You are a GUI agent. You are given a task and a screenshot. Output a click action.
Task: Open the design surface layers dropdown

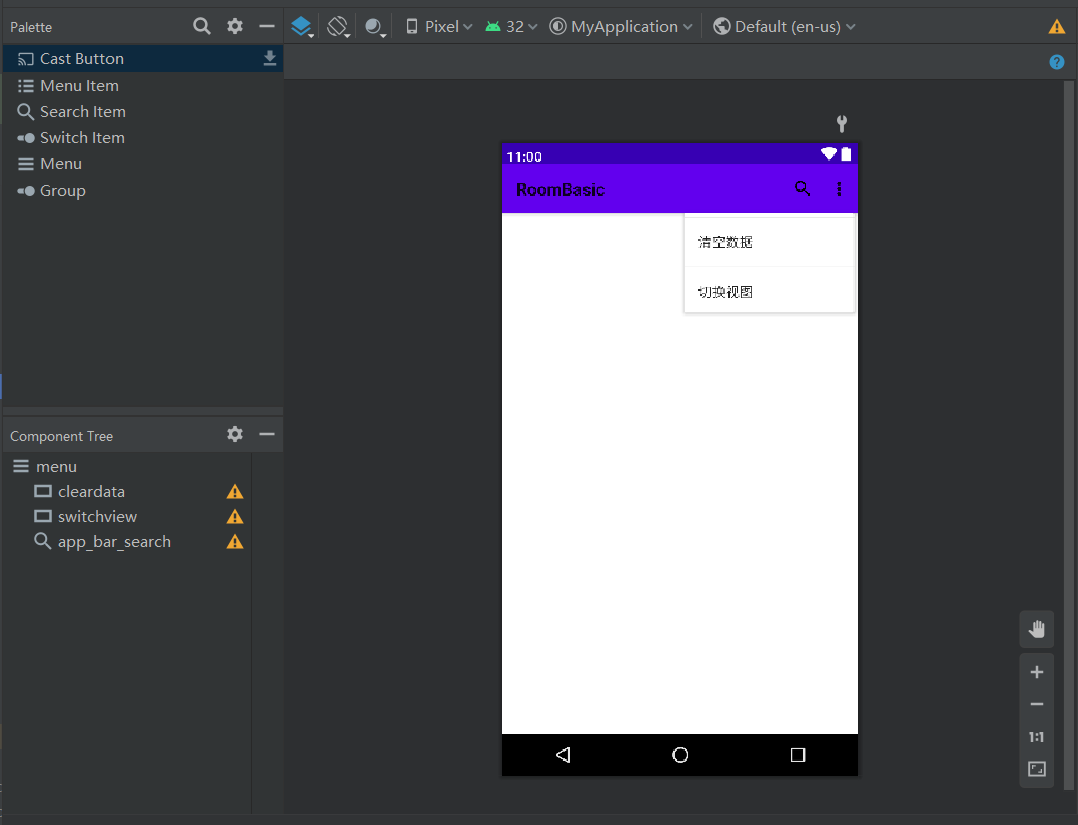(x=302, y=27)
